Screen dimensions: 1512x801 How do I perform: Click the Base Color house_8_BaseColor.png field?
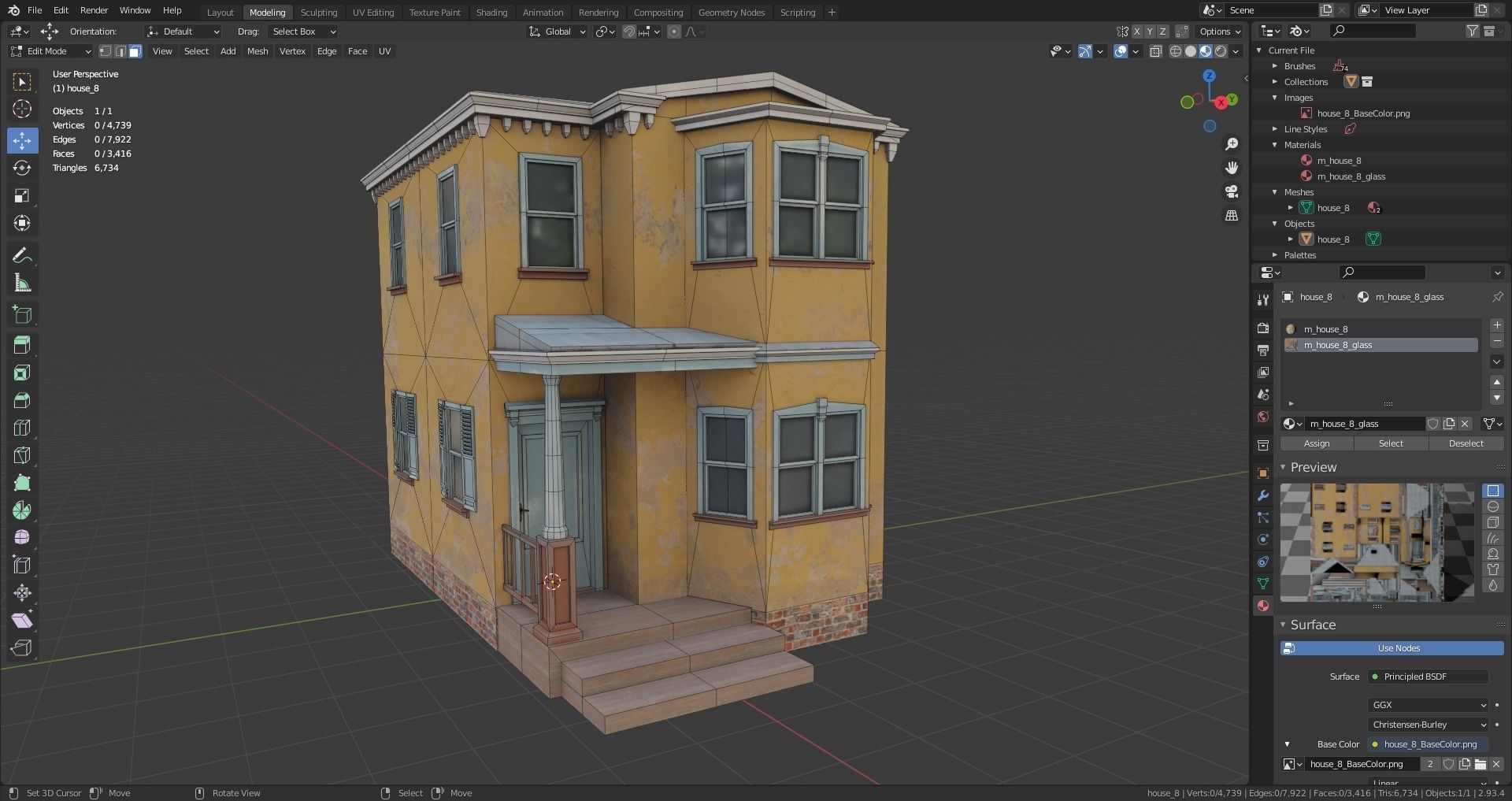coord(1428,744)
